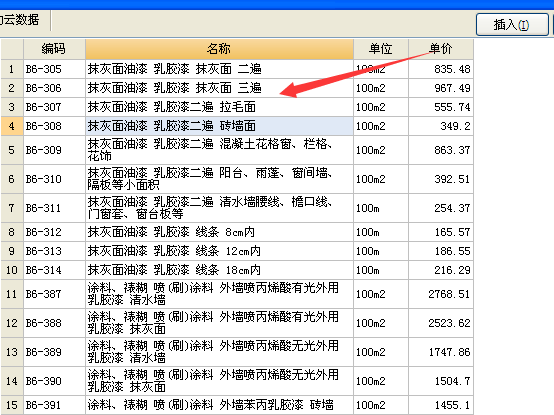The width and height of the screenshot is (554, 415).
Task: Click the 100m2 unit for B6-387
Action: click(381, 294)
